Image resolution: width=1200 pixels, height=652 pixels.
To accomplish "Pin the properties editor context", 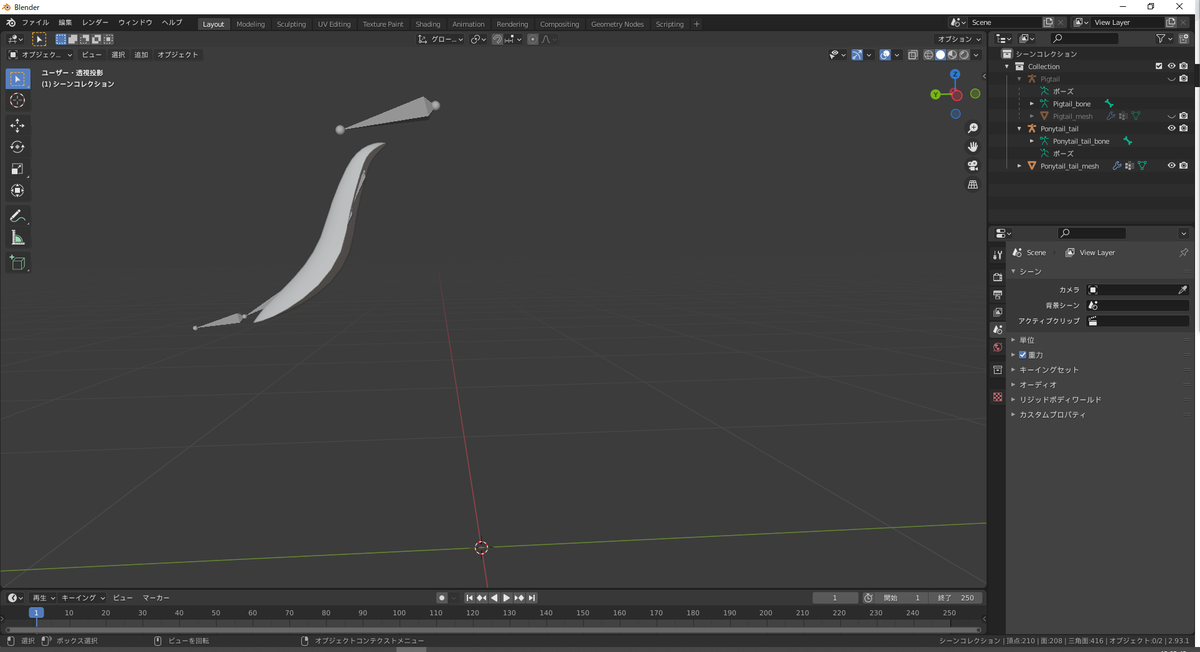I will click(1184, 253).
